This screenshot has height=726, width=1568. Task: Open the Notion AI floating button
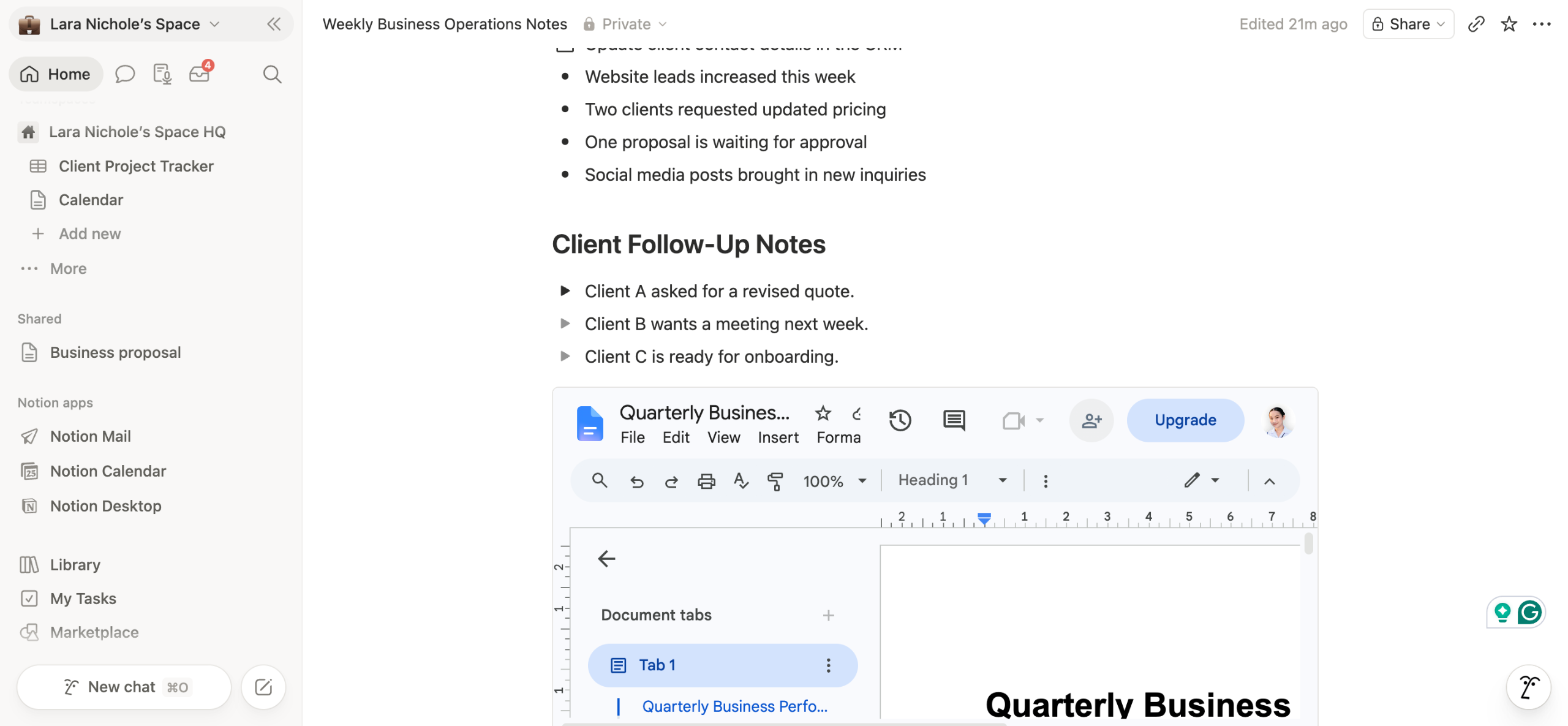tap(1529, 687)
